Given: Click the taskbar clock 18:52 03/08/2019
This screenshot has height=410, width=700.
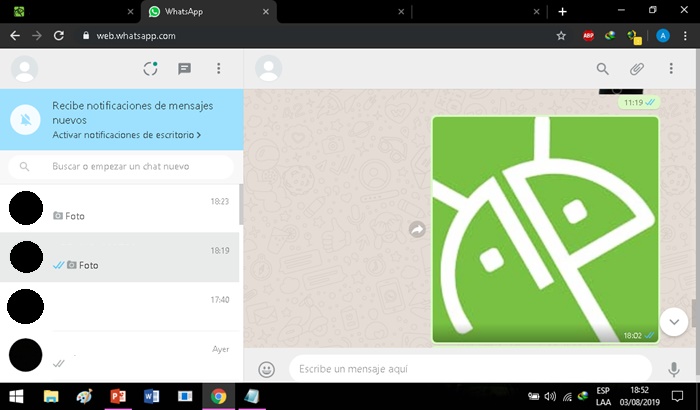Looking at the screenshot, I should tap(639, 396).
